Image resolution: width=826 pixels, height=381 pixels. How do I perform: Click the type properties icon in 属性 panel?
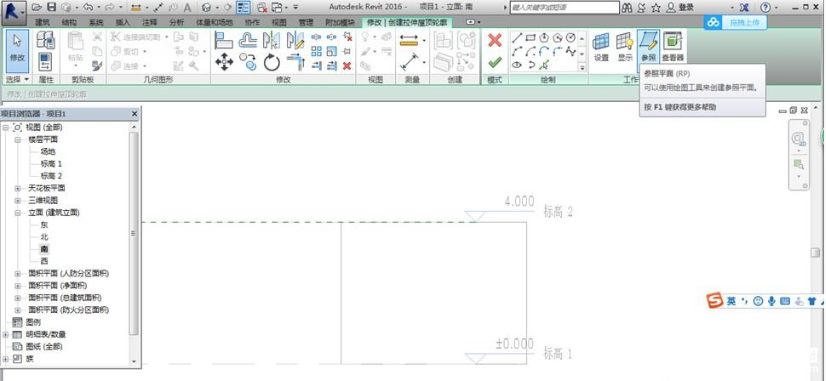coord(46,40)
